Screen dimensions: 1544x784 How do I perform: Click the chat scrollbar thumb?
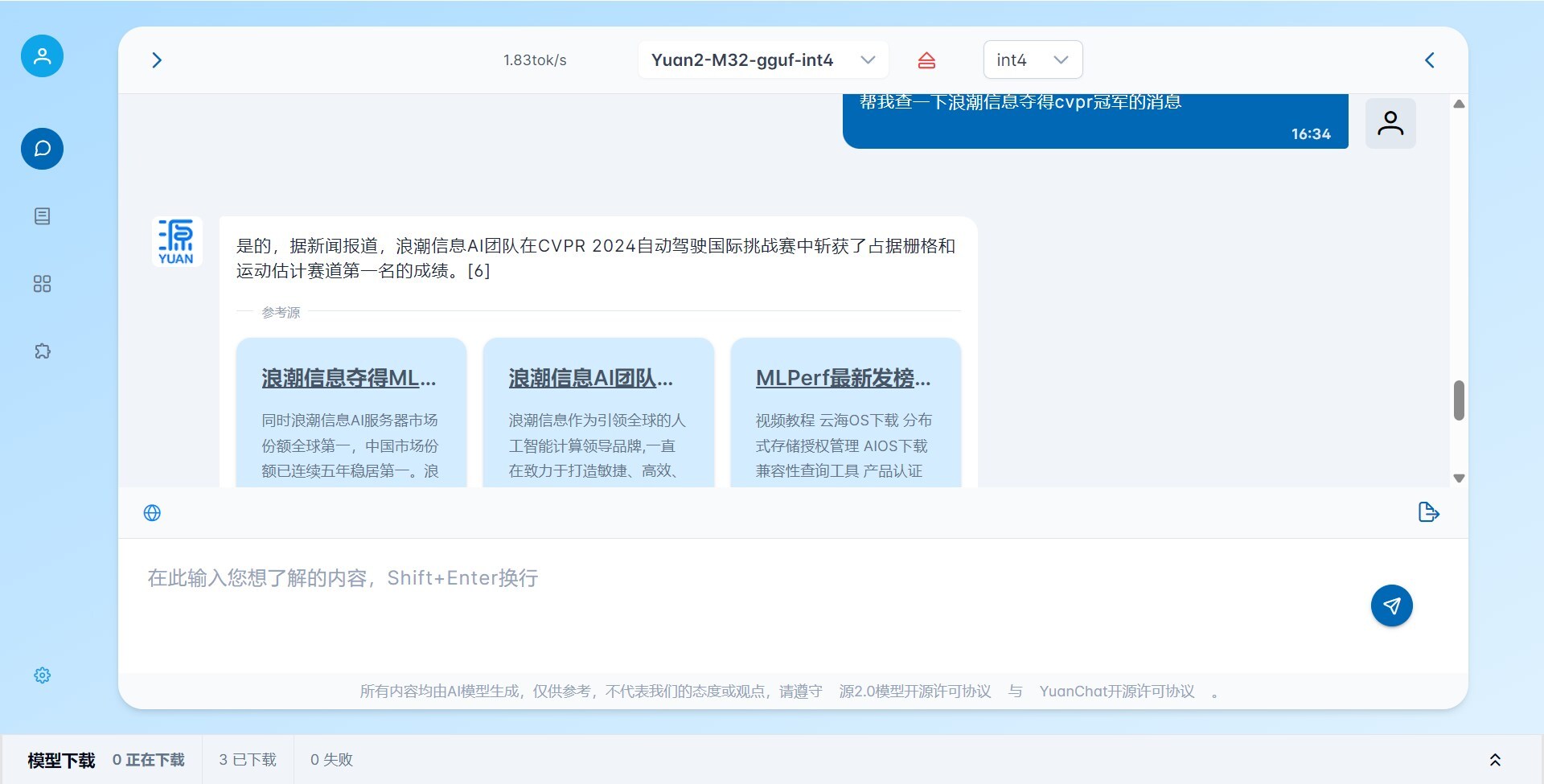[1459, 400]
